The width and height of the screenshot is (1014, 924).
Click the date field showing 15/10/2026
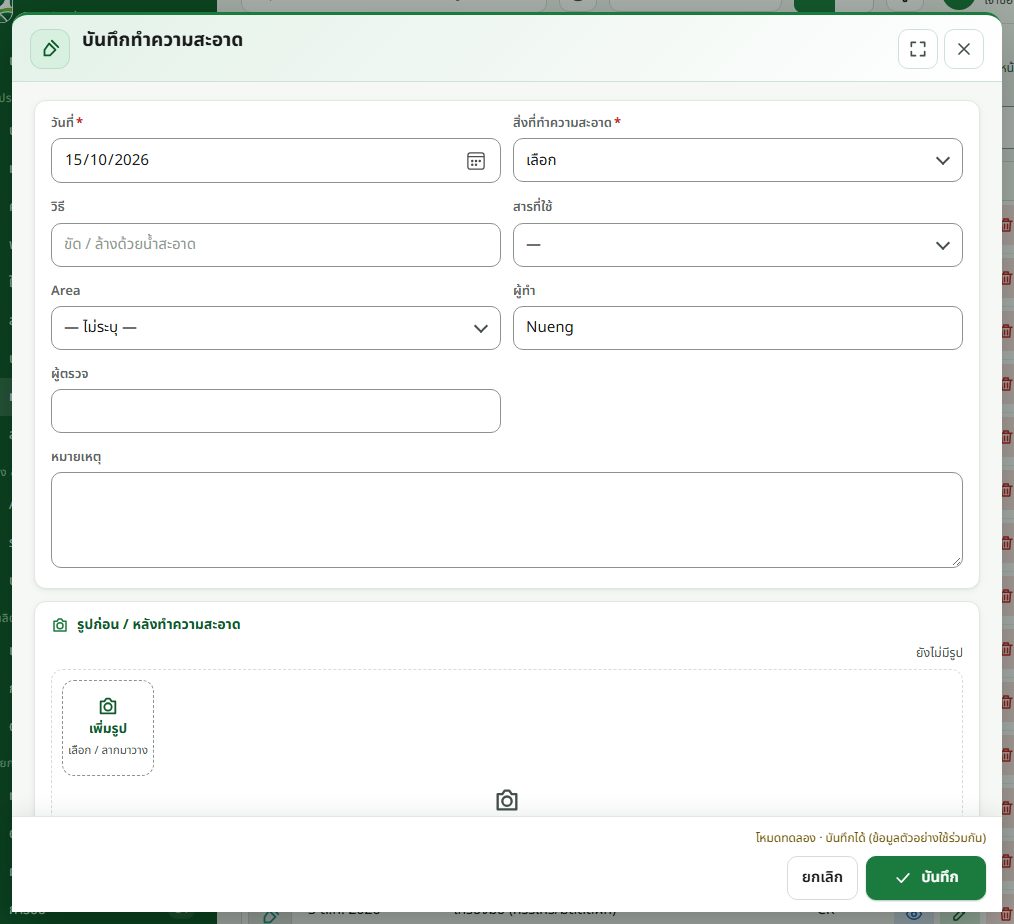coord(275,160)
